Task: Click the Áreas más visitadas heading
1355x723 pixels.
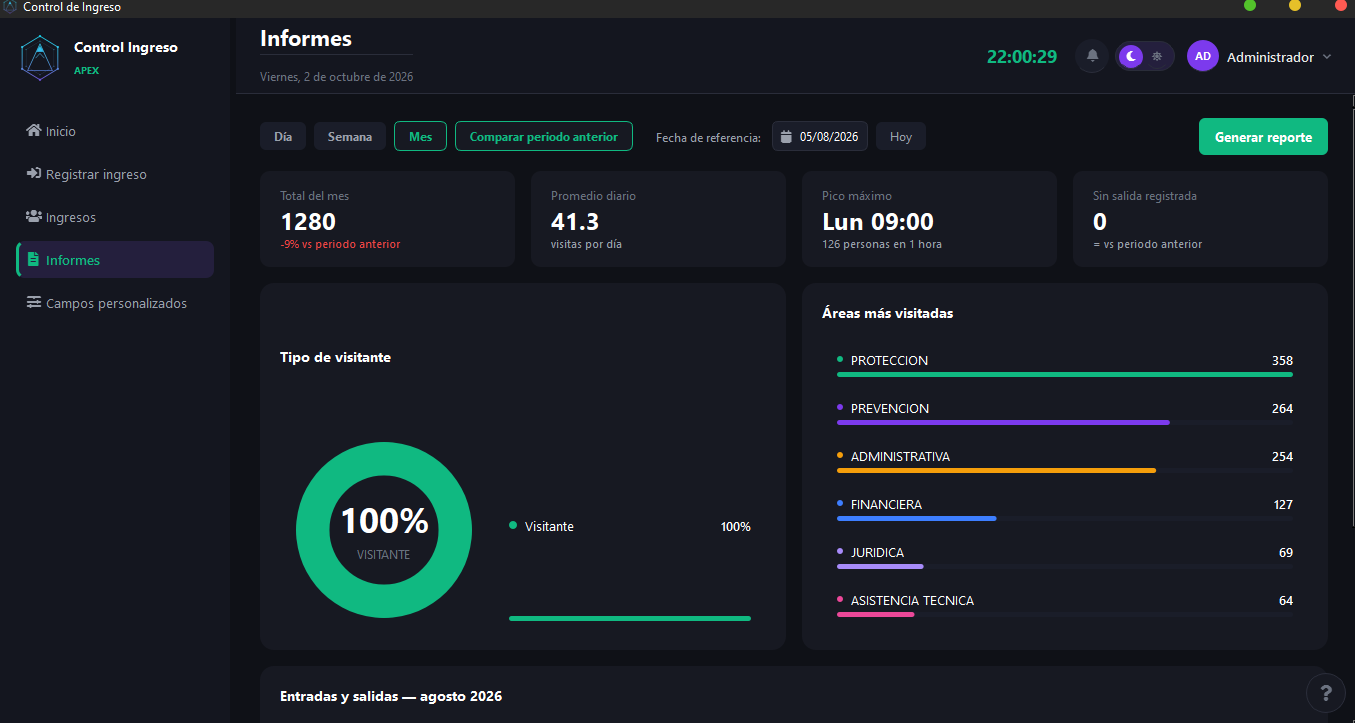Action: click(887, 313)
